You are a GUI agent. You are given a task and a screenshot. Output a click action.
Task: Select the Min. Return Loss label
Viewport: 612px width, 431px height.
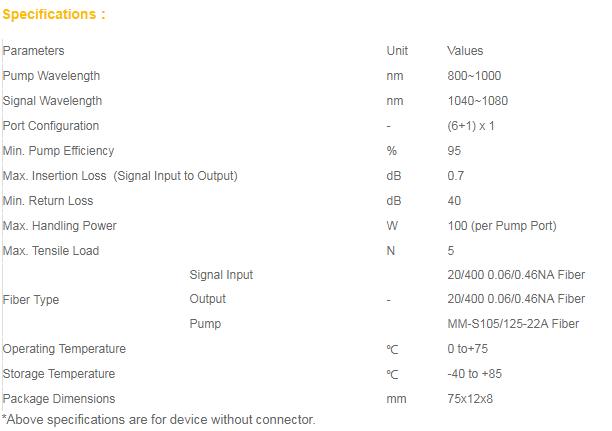pyautogui.click(x=48, y=201)
